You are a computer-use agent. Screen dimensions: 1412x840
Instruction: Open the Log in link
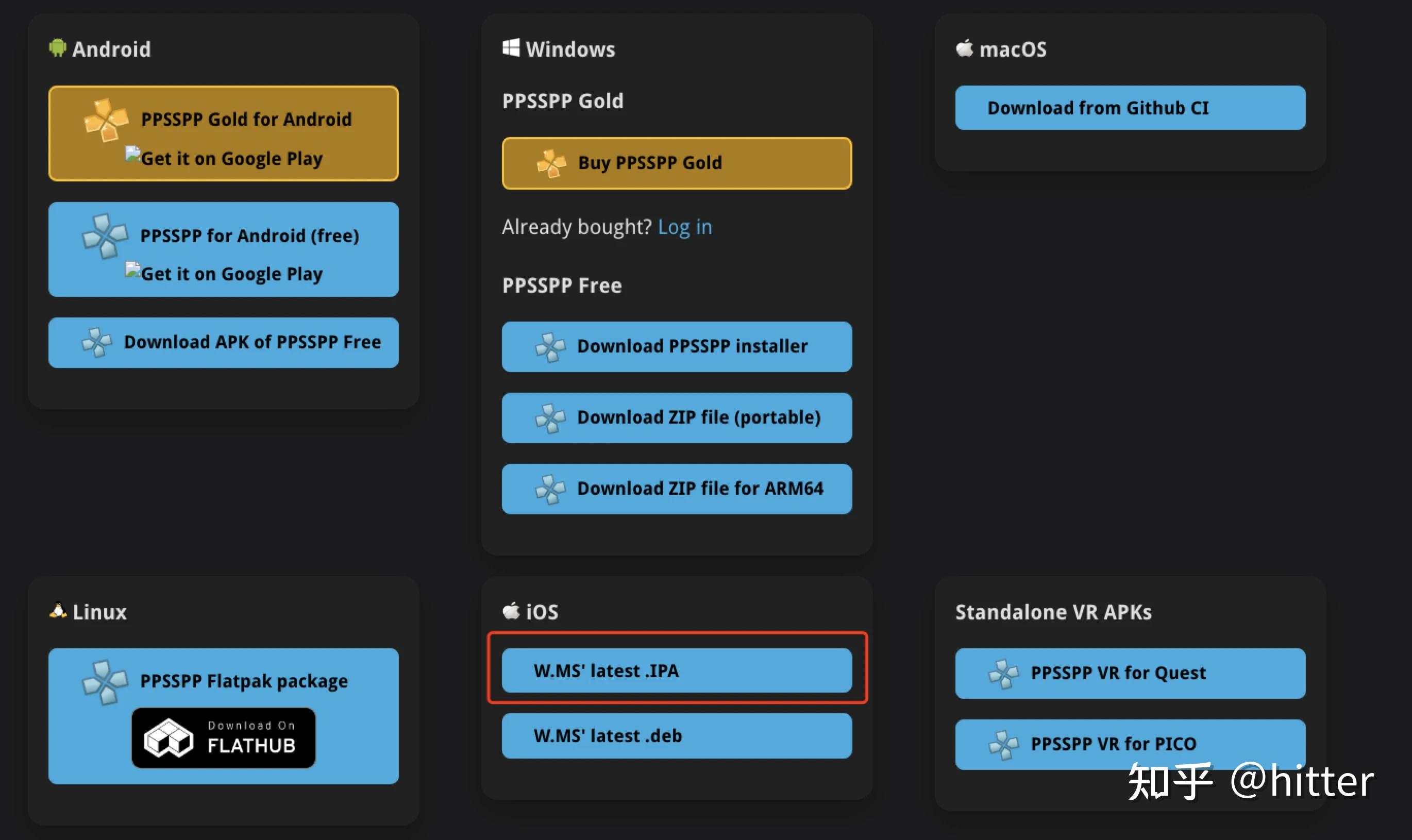pos(685,227)
